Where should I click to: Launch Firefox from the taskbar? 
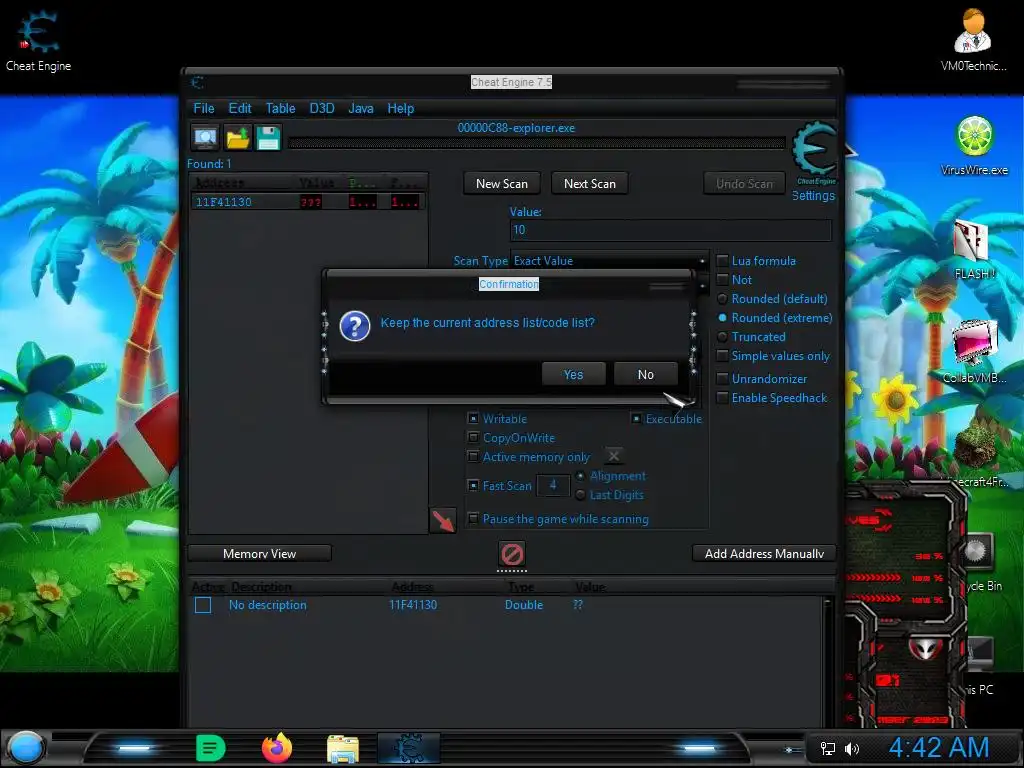coord(277,748)
